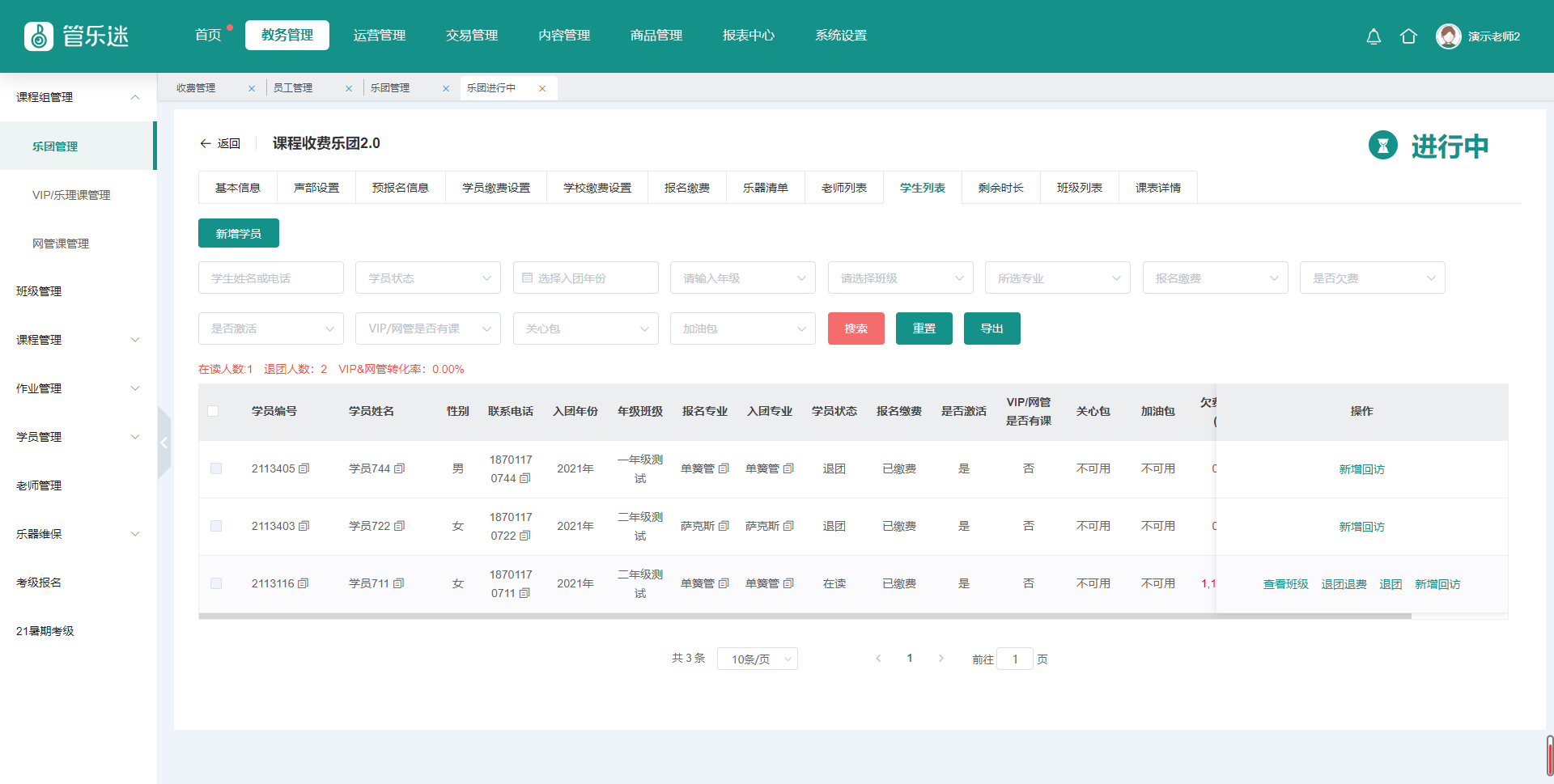Toggle the select-all checkbox in table header
The height and width of the screenshot is (784, 1554).
(x=213, y=411)
